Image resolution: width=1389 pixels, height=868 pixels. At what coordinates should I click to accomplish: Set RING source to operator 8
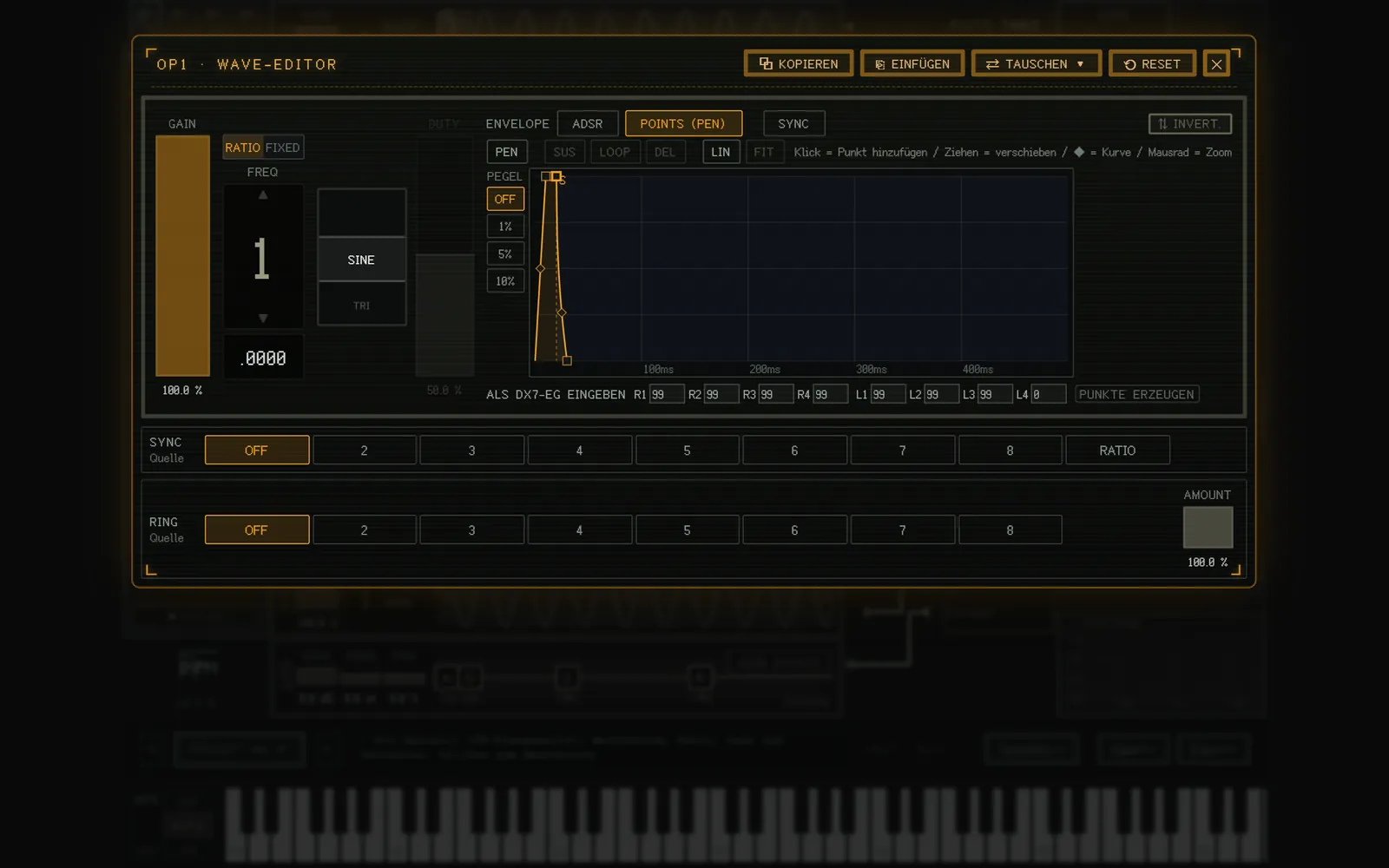[x=1010, y=529]
